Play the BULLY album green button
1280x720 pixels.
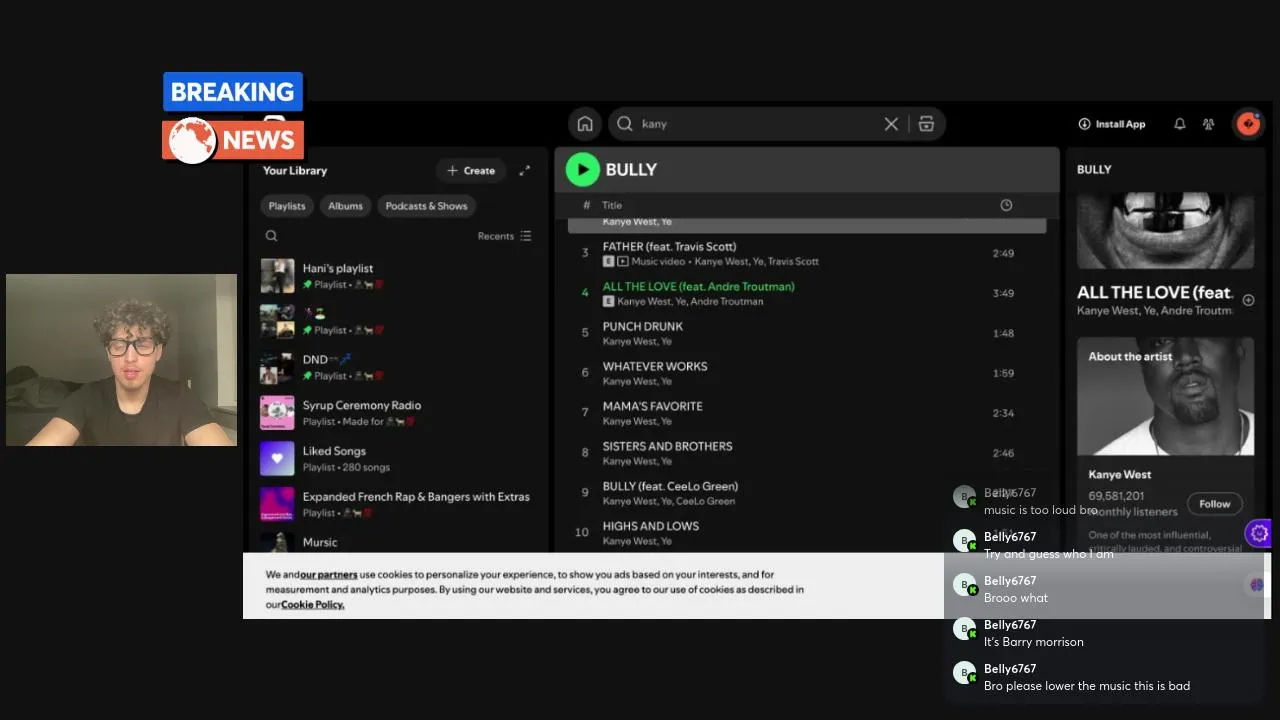click(582, 170)
